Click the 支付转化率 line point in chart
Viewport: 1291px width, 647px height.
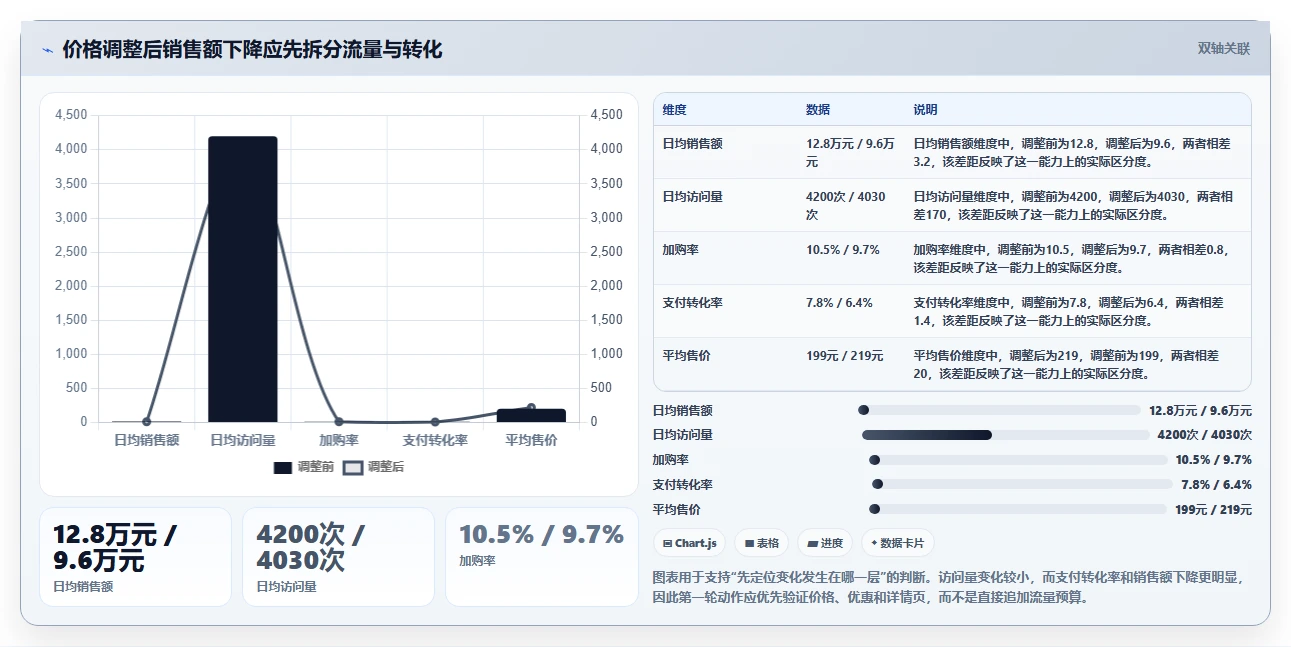click(x=435, y=422)
